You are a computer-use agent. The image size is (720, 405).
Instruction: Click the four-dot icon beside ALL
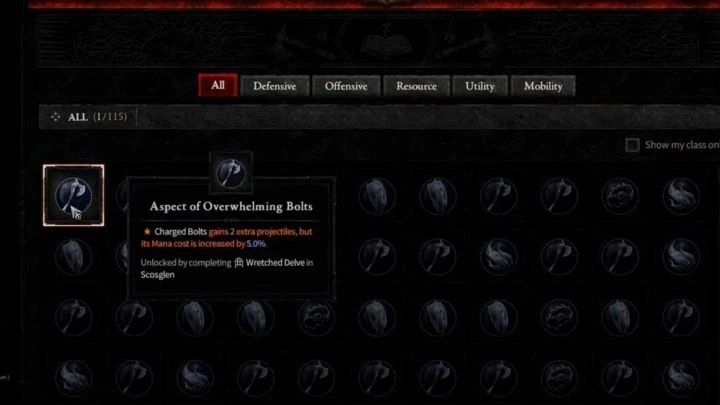click(x=56, y=117)
